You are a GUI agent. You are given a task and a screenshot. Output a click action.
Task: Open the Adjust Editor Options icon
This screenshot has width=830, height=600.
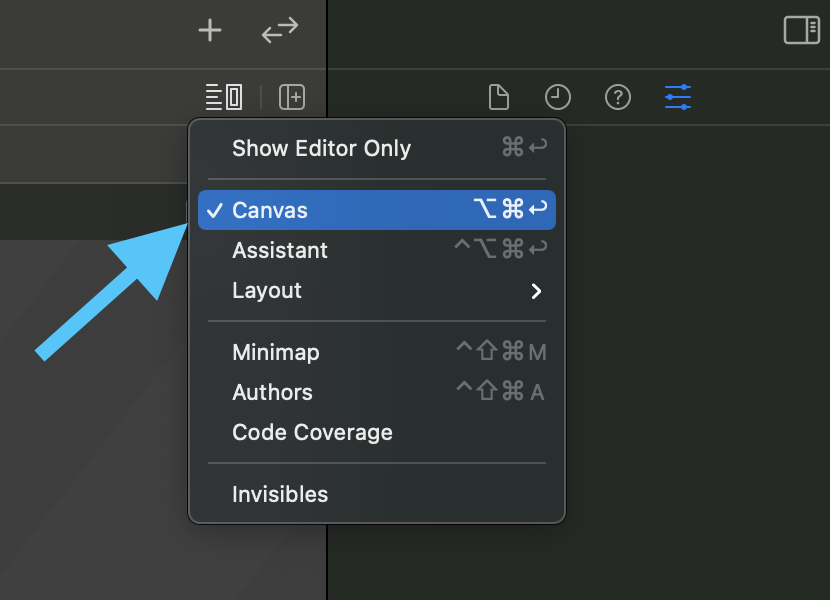224,97
